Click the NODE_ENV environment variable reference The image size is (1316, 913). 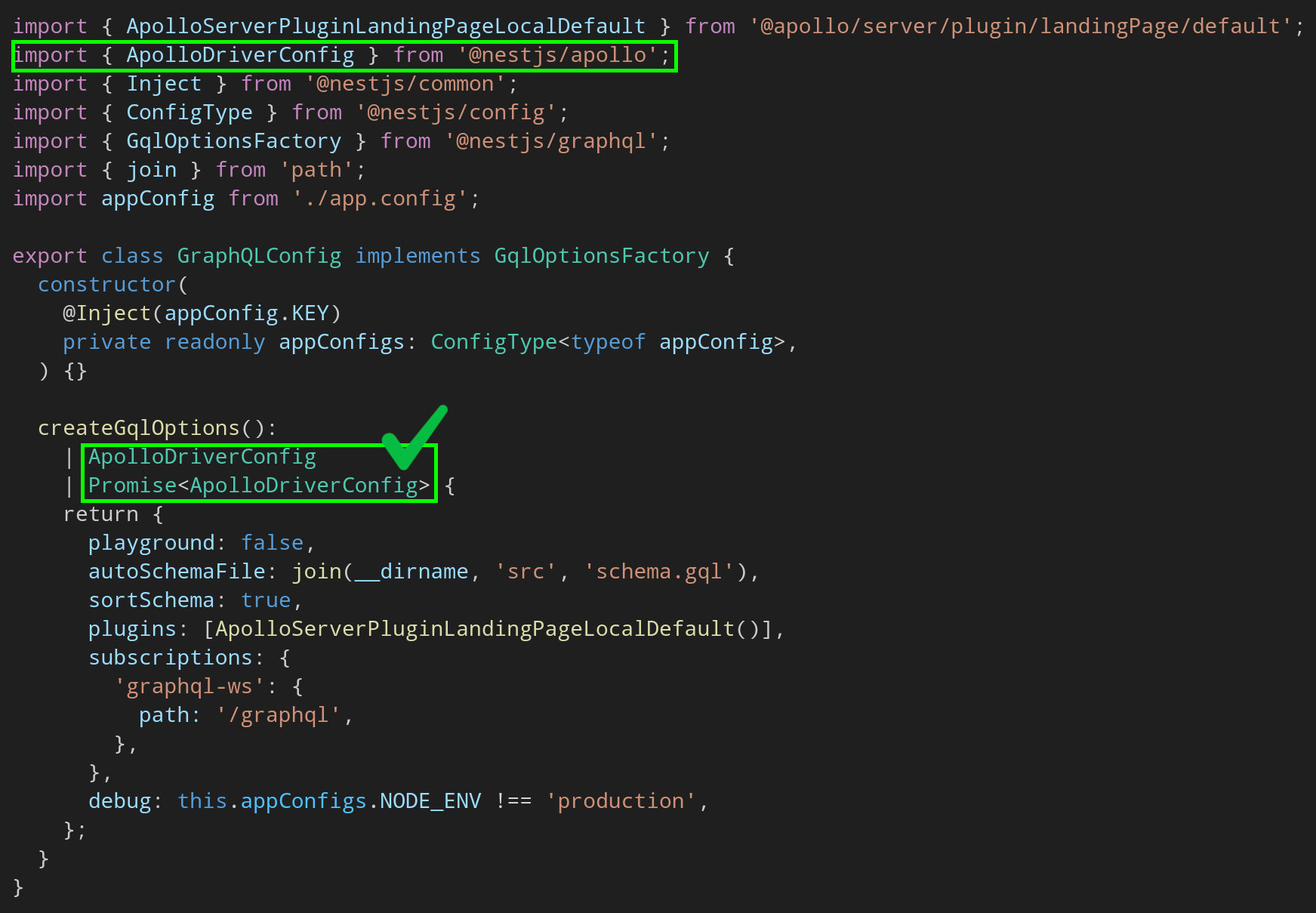tap(430, 800)
